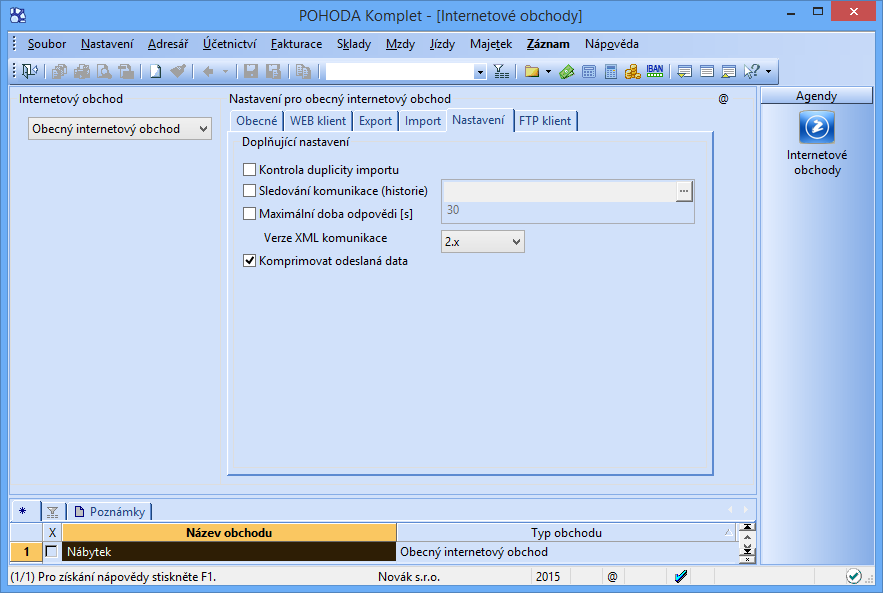Image resolution: width=883 pixels, height=593 pixels.
Task: Switch to the Obecné tab
Action: 257,121
